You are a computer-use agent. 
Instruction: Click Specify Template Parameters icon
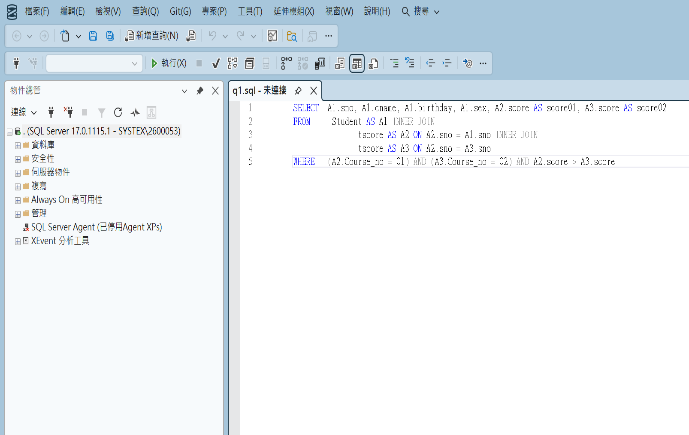[468, 64]
